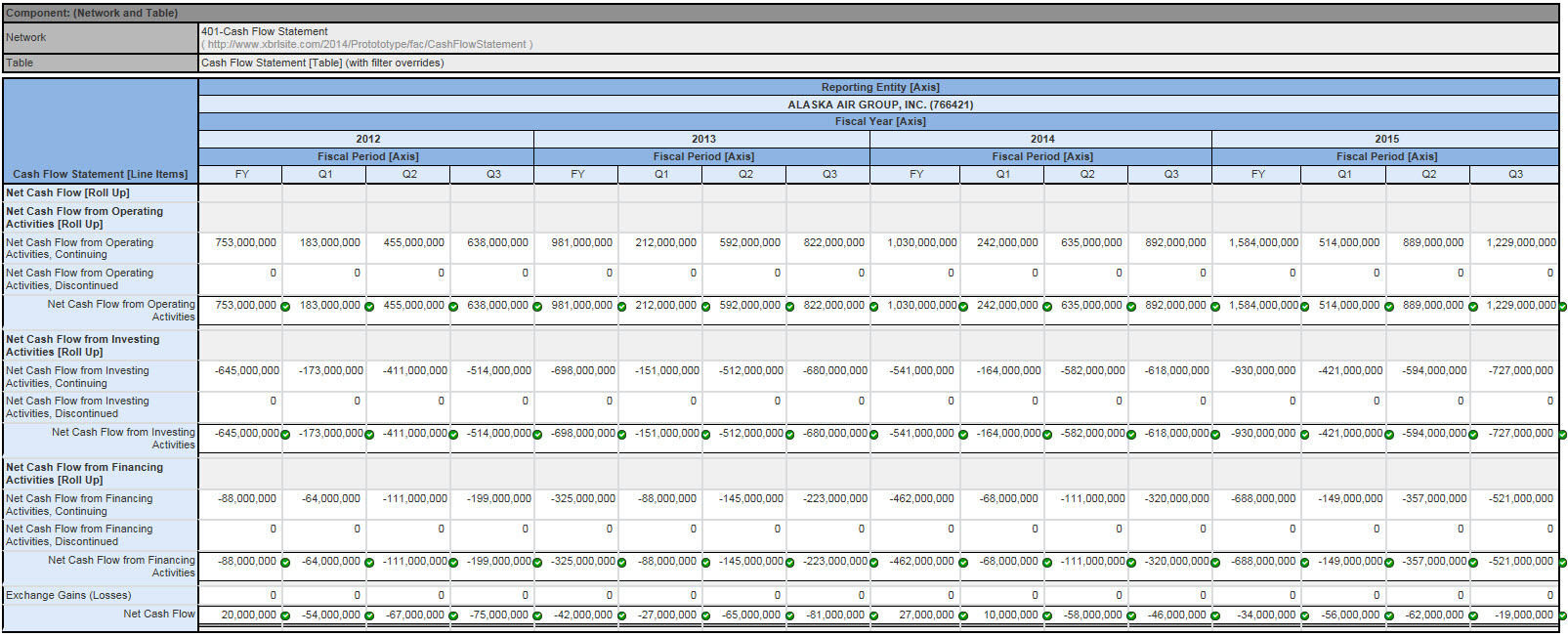
Task: Click Net Cash Flow from Financing Activities [Roll Up]
Action: tap(84, 473)
